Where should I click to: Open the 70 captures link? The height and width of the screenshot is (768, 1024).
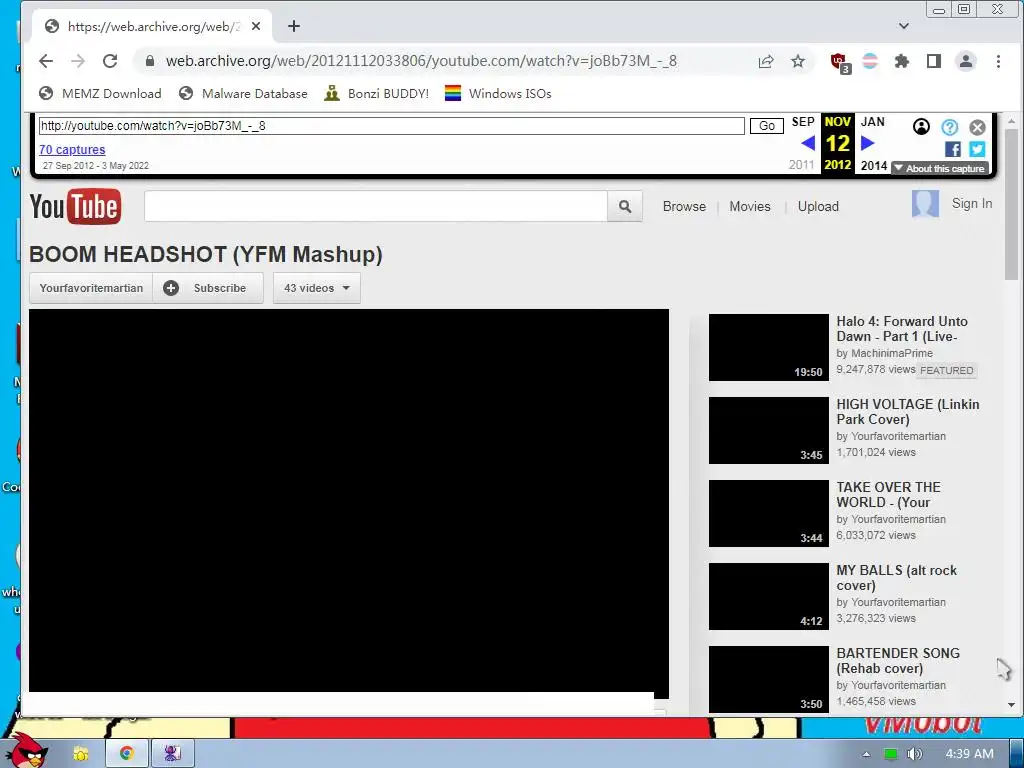pyautogui.click(x=72, y=150)
